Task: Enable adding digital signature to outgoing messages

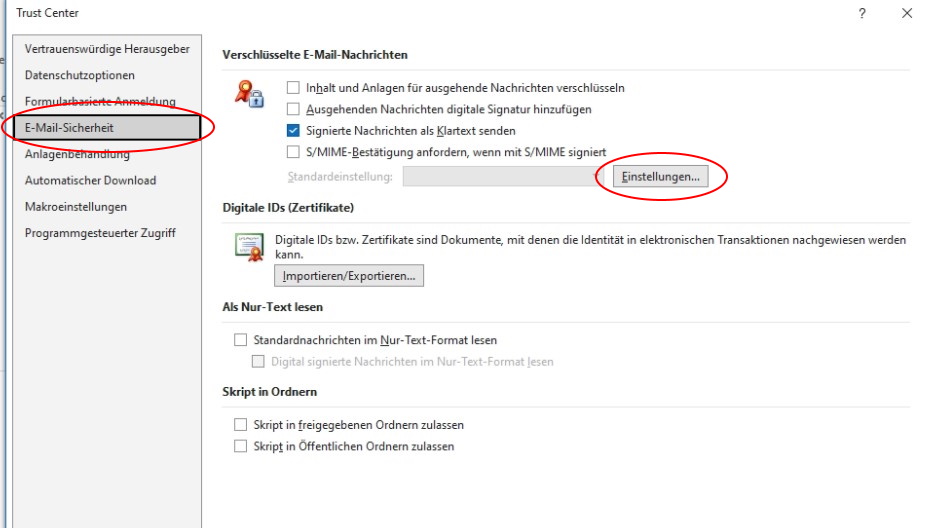Action: 293,109
